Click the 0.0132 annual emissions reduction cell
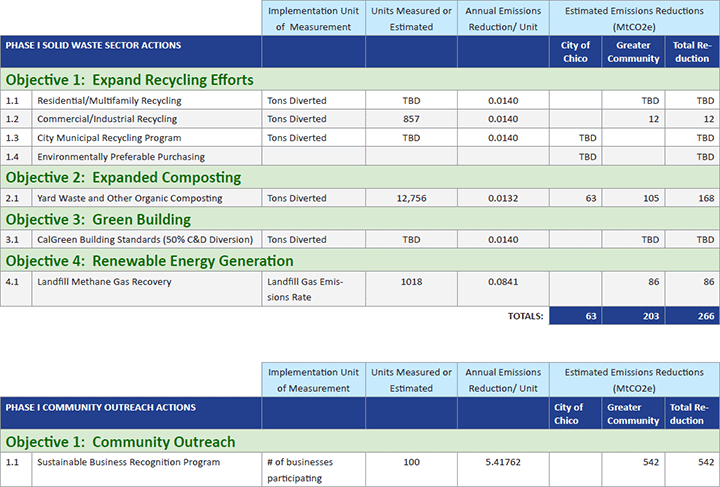This screenshot has height=487, width=720. click(x=503, y=199)
